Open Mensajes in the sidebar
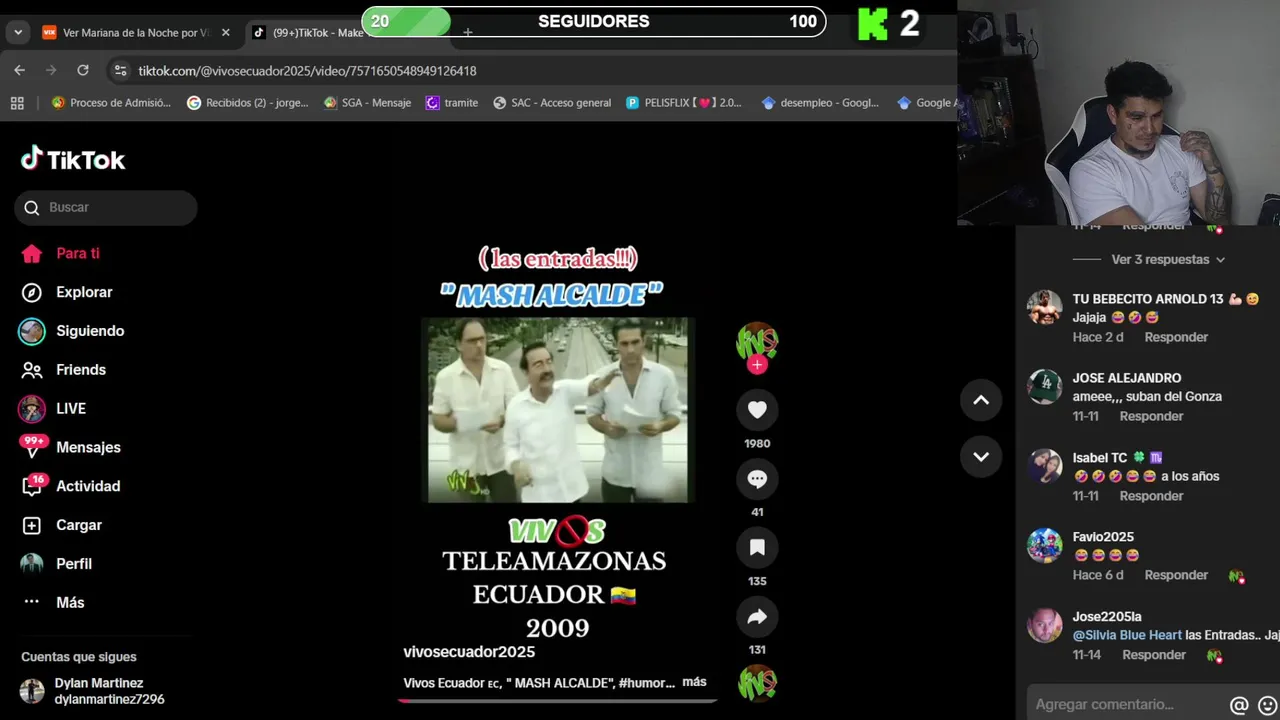Screen dimensions: 1280x720 coord(70,447)
